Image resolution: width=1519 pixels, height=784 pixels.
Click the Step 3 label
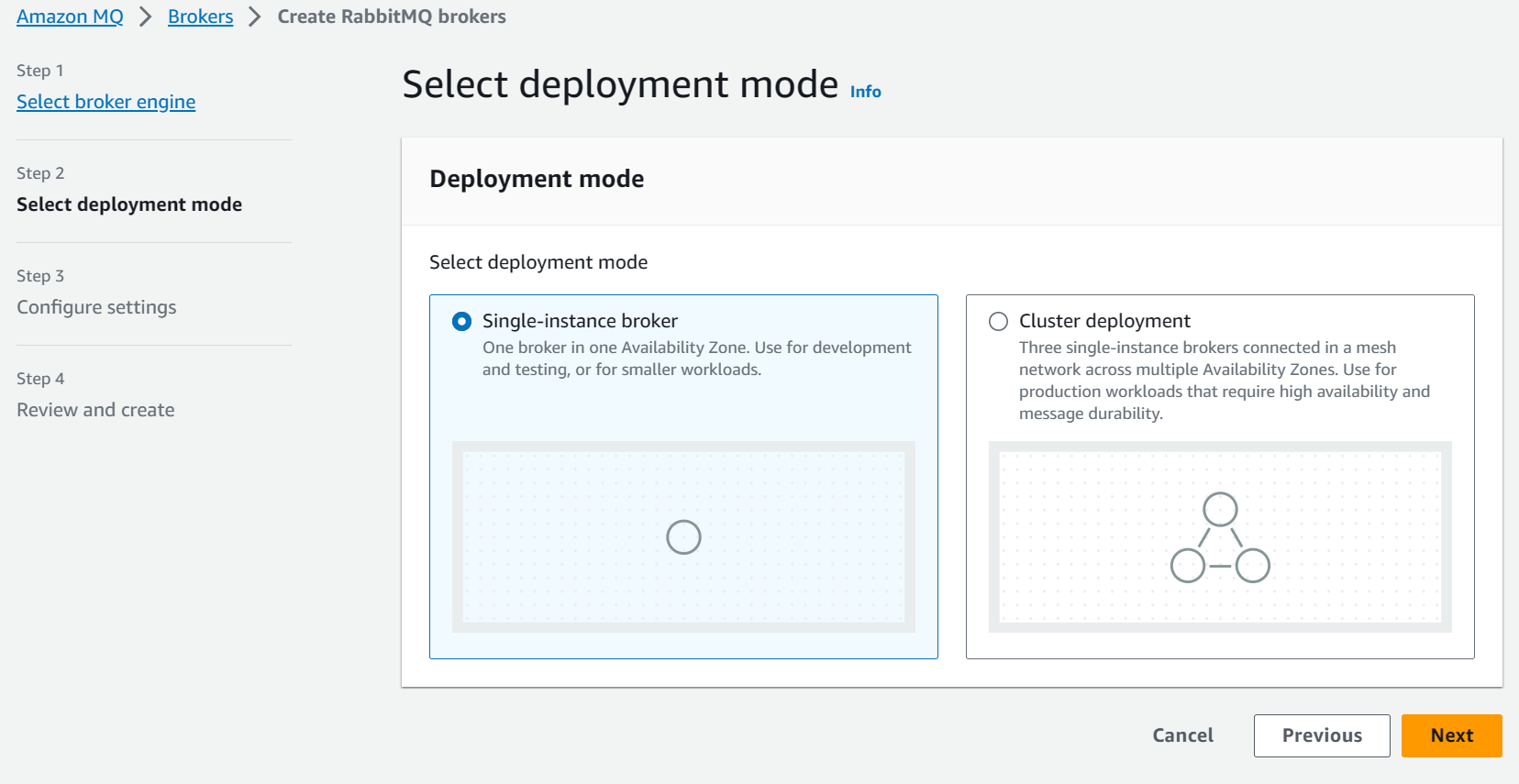tap(40, 276)
